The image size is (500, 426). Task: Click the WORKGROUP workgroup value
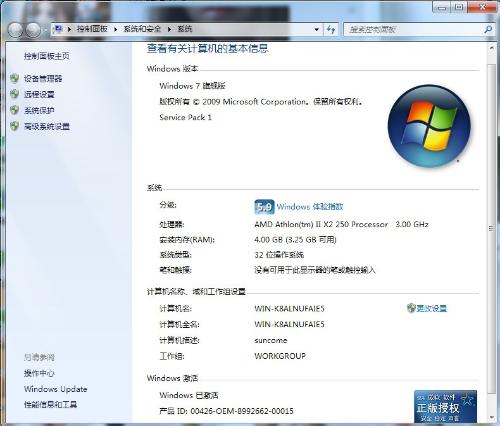point(280,356)
